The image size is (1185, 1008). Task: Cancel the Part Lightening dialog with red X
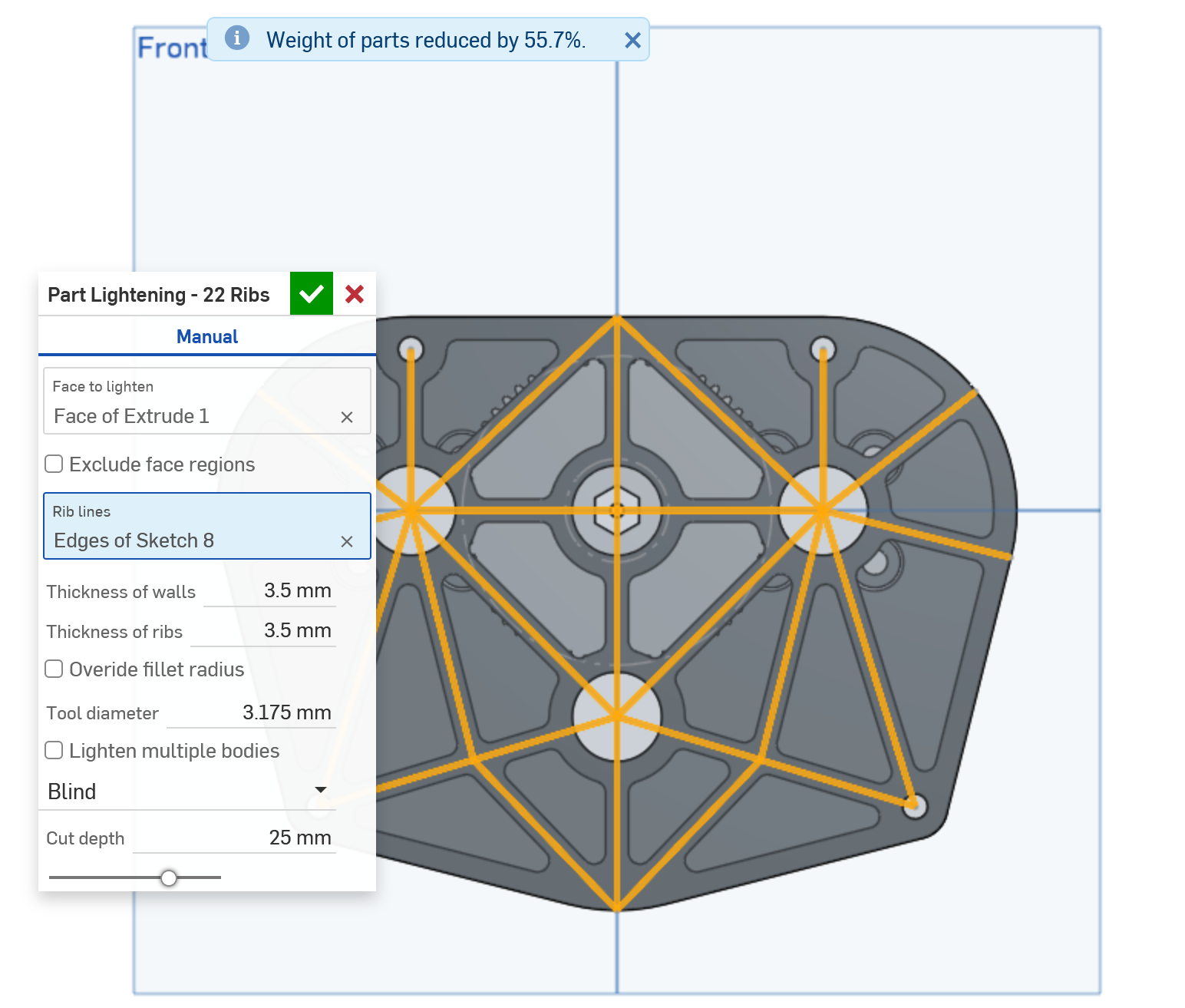pos(355,294)
